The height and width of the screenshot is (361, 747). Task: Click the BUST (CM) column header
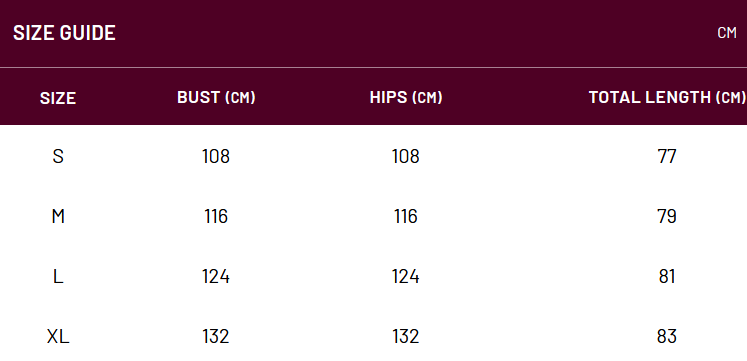[x=216, y=97]
